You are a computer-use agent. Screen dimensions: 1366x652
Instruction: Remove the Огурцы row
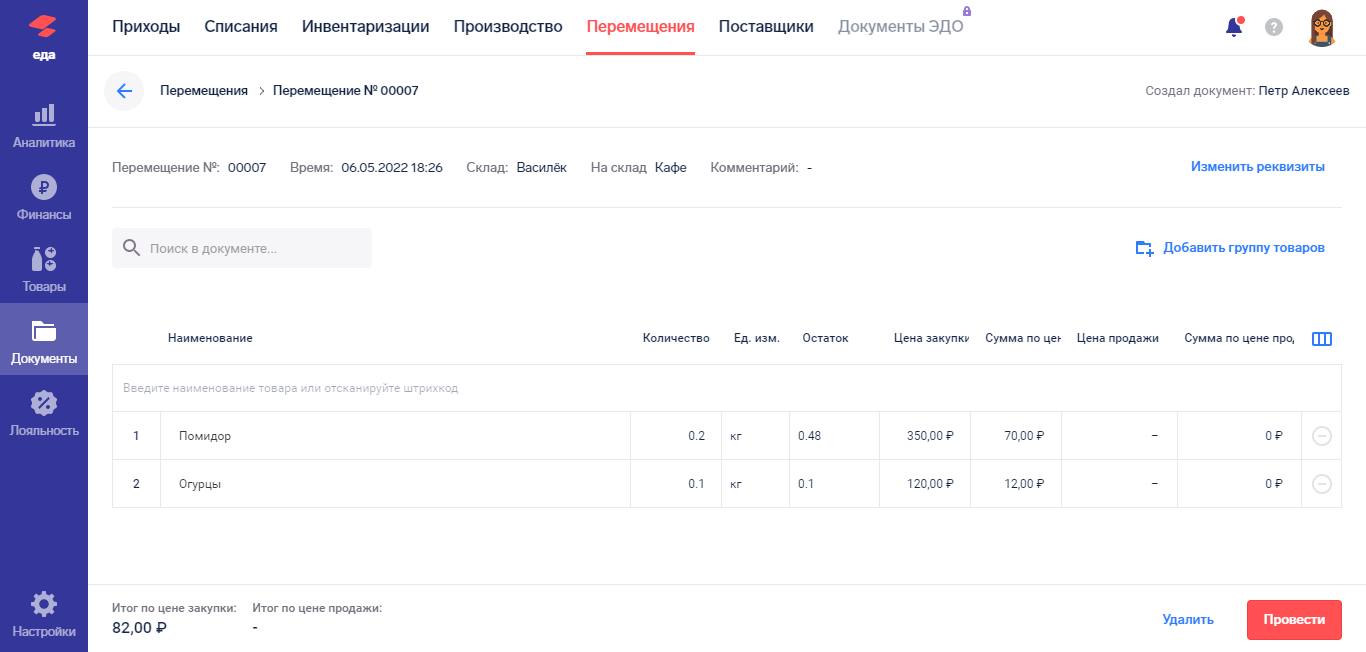click(x=1321, y=484)
